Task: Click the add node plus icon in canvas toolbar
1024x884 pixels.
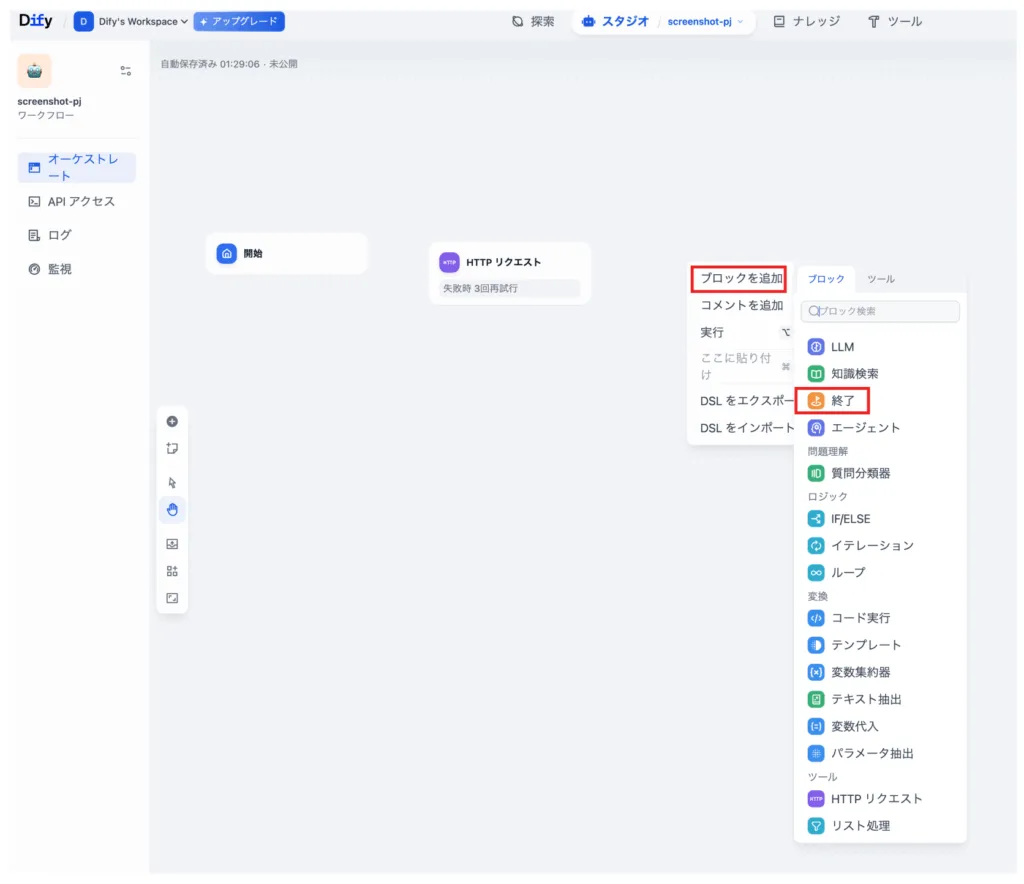Action: [x=172, y=422]
